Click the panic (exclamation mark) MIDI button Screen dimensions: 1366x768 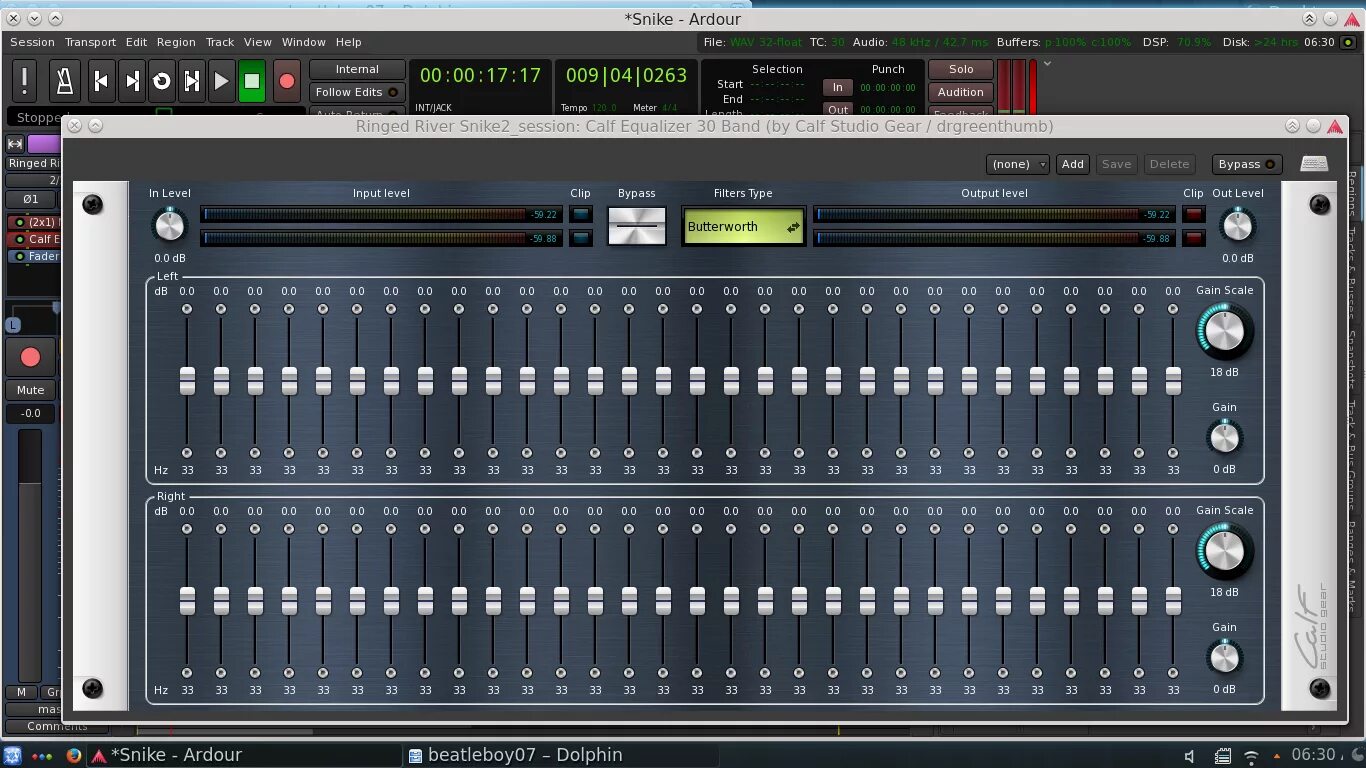click(25, 81)
